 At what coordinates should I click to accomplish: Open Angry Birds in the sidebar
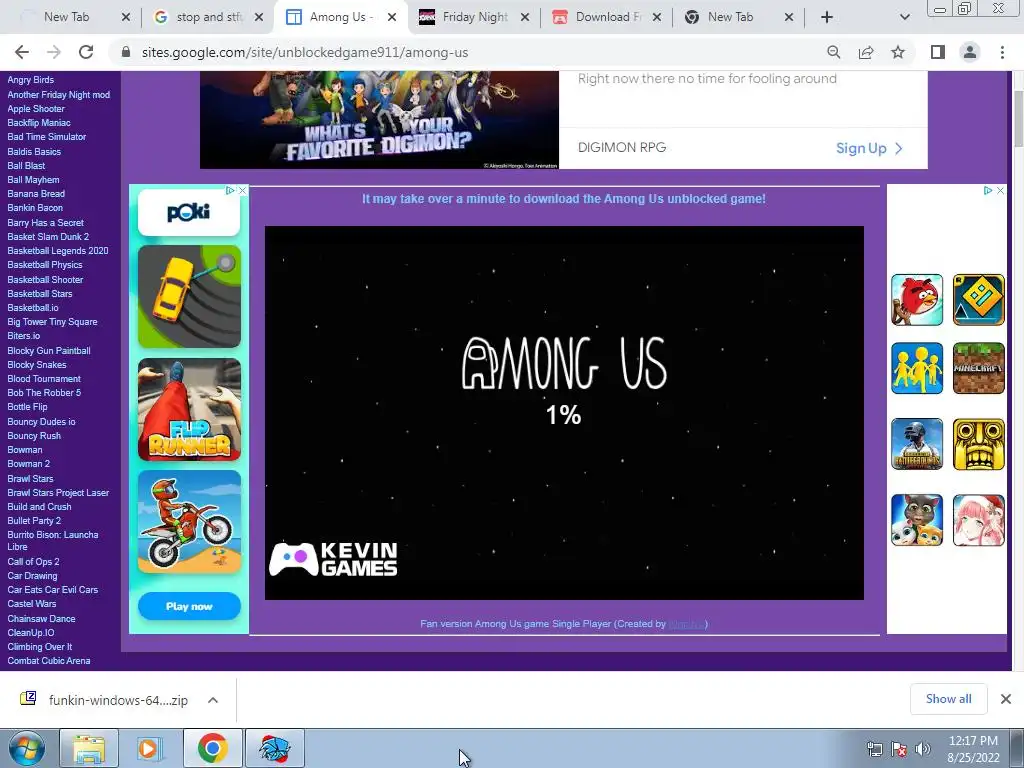tap(31, 80)
